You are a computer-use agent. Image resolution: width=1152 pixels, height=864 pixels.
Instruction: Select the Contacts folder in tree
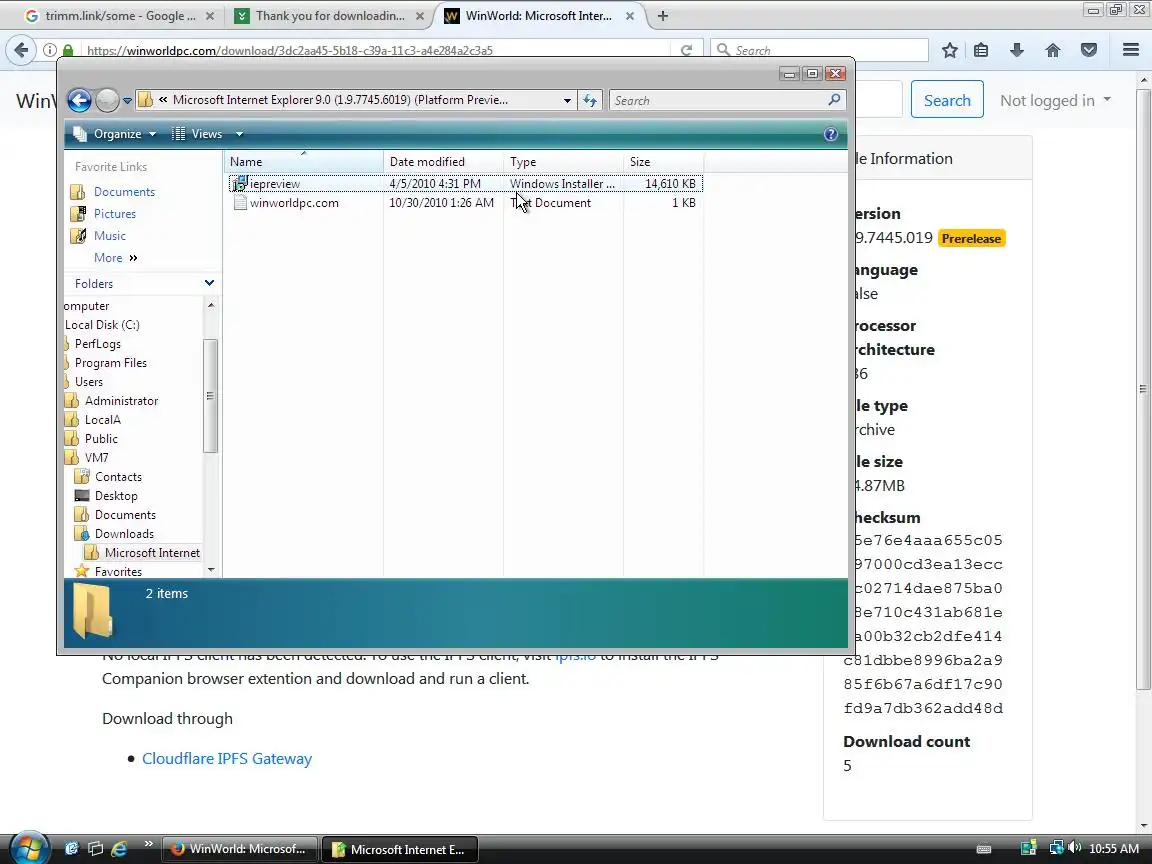[118, 477]
